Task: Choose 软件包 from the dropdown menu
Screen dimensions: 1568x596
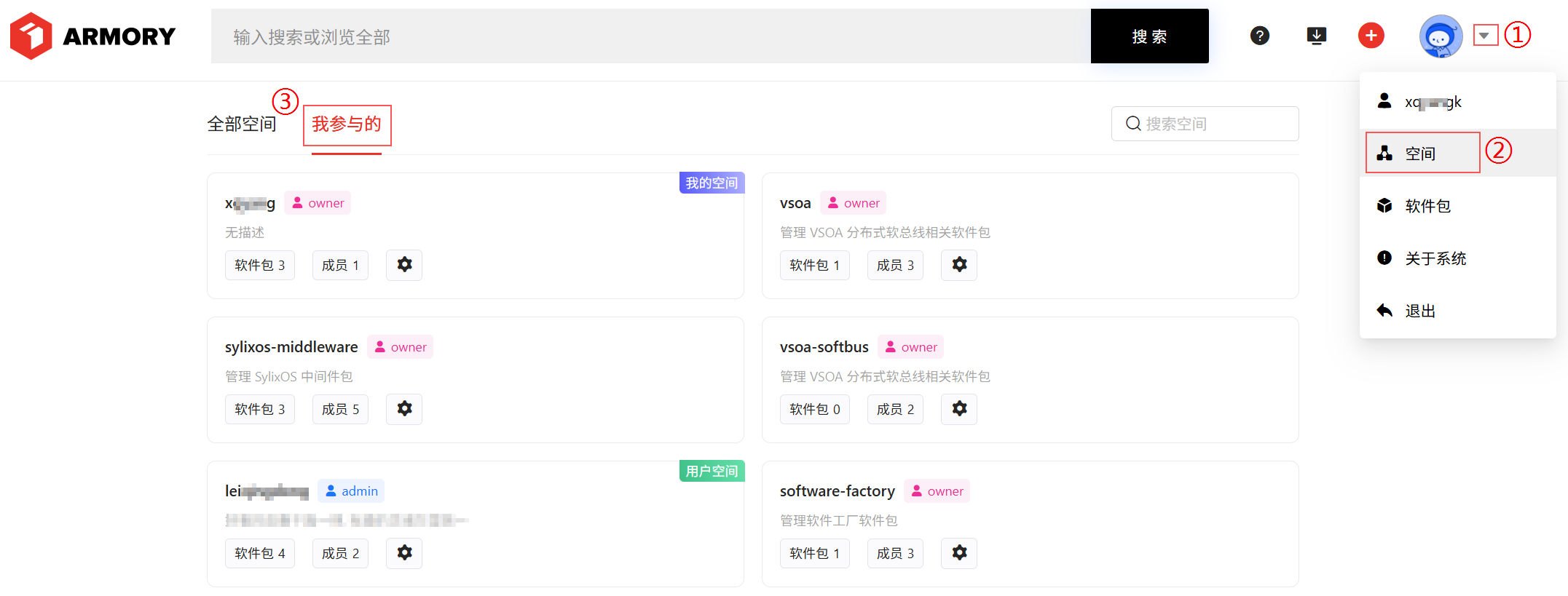Action: coord(1427,206)
